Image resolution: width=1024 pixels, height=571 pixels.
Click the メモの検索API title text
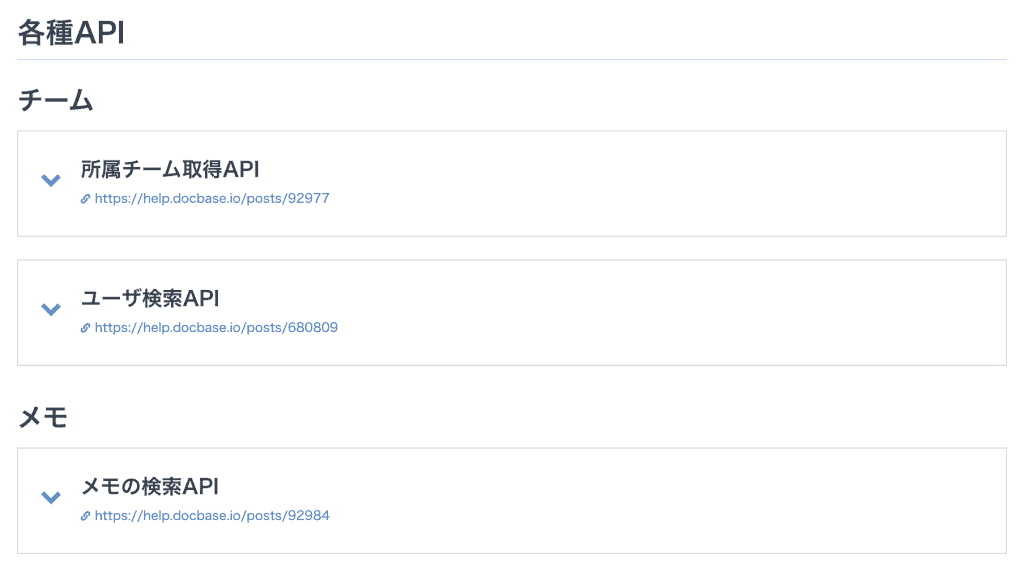(150, 486)
